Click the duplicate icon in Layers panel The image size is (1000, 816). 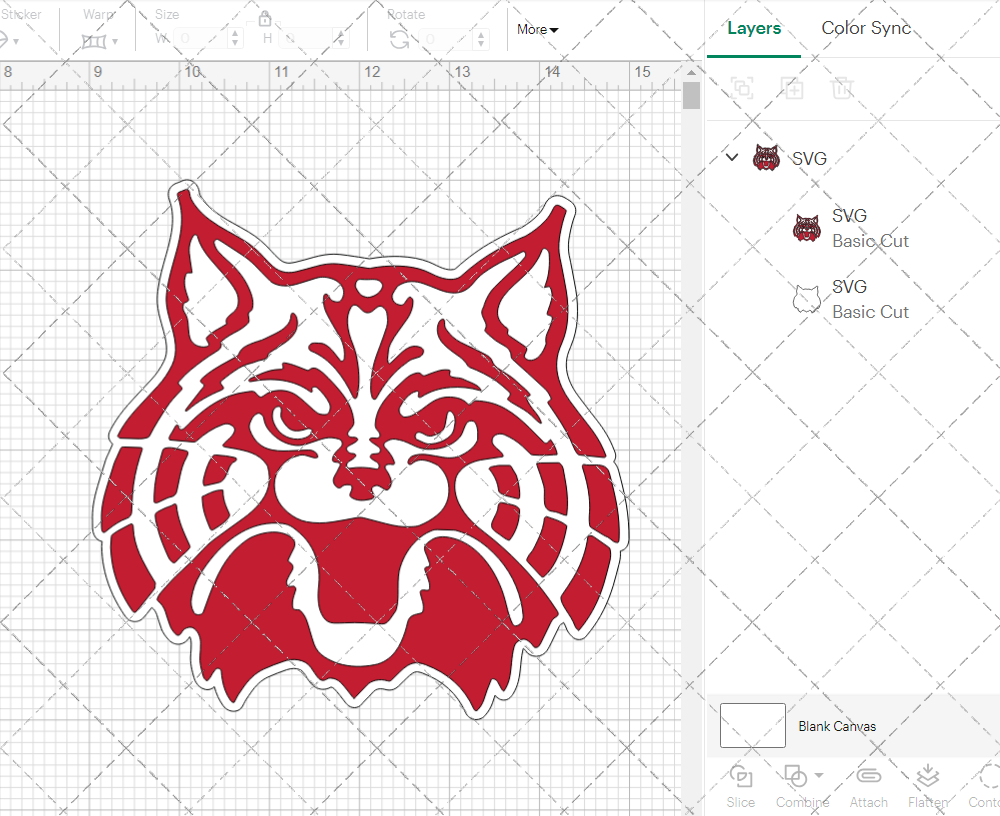792,88
